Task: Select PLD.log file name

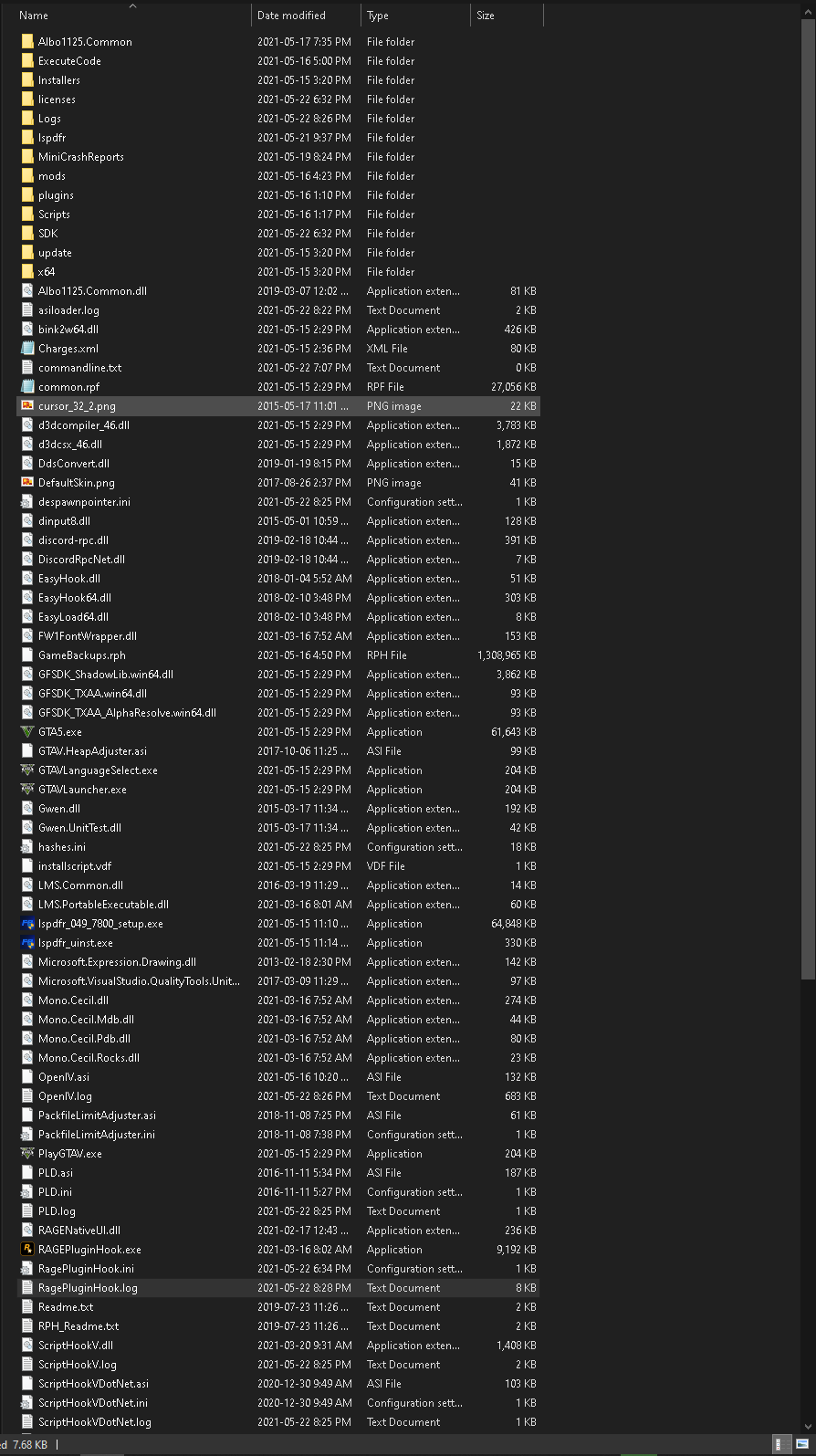Action: click(57, 1211)
